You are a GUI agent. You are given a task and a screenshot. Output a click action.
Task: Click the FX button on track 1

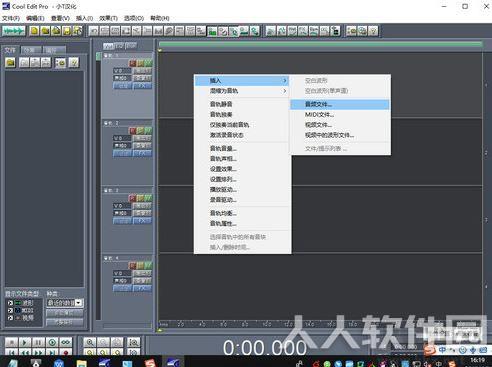(142, 86)
